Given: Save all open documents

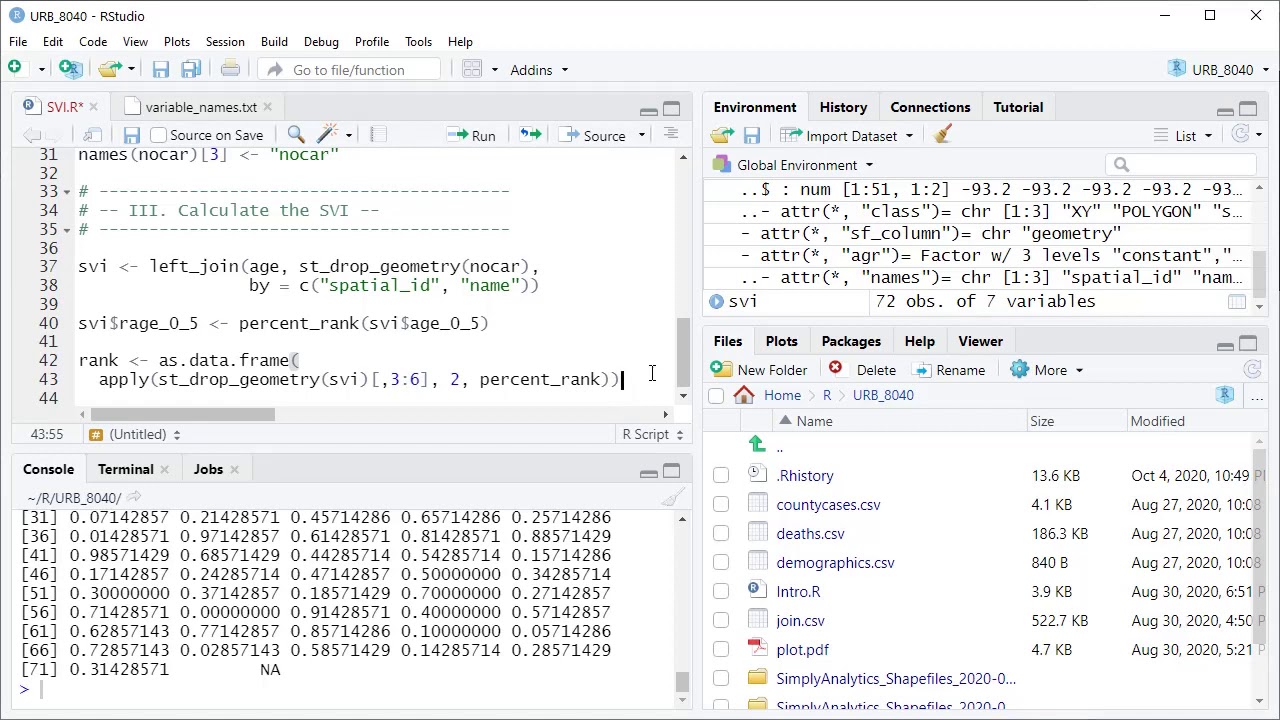Looking at the screenshot, I should pyautogui.click(x=191, y=69).
